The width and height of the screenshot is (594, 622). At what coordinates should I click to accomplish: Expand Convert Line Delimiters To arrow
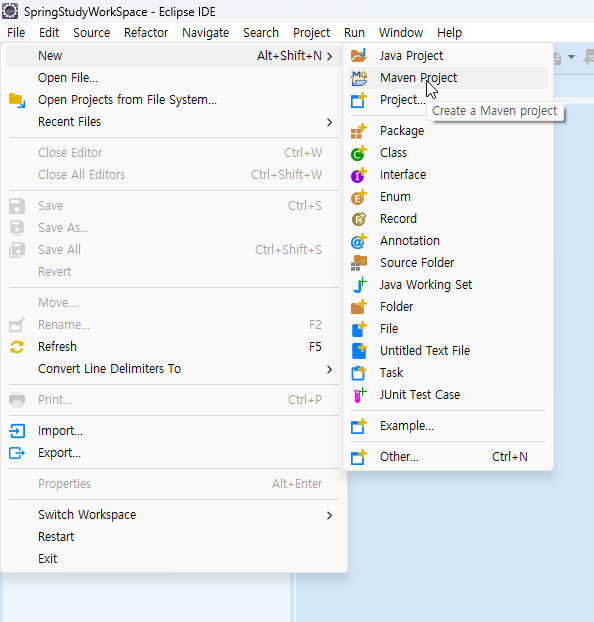pyautogui.click(x=329, y=369)
